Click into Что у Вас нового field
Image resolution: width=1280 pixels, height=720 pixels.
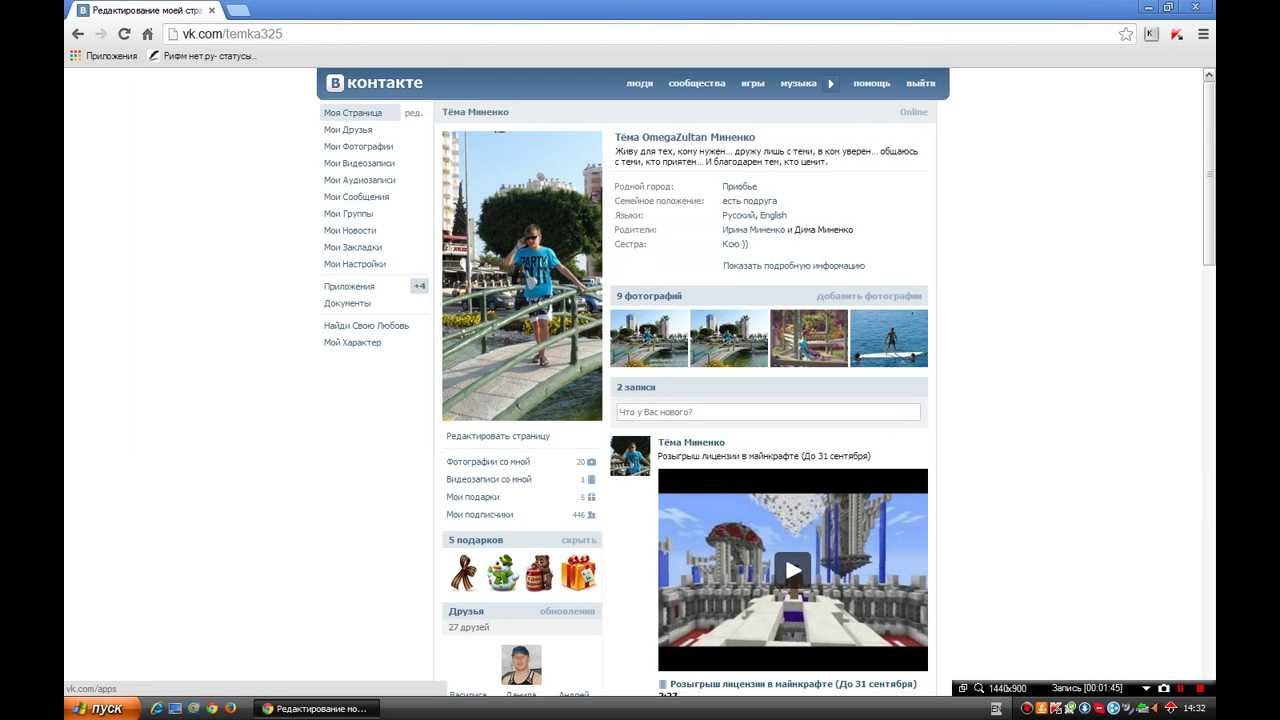coord(768,412)
